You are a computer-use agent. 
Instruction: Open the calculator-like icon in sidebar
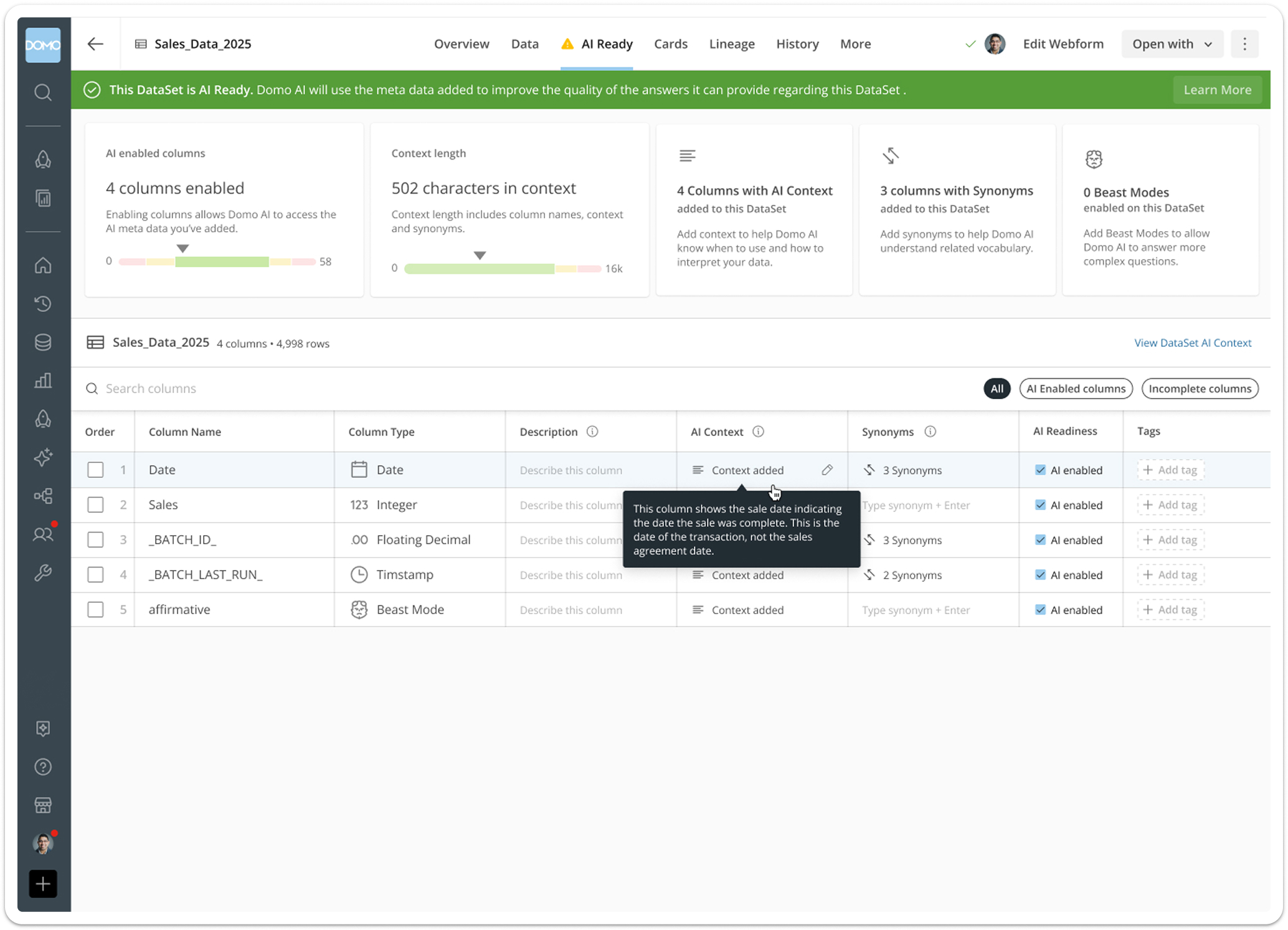coord(43,198)
